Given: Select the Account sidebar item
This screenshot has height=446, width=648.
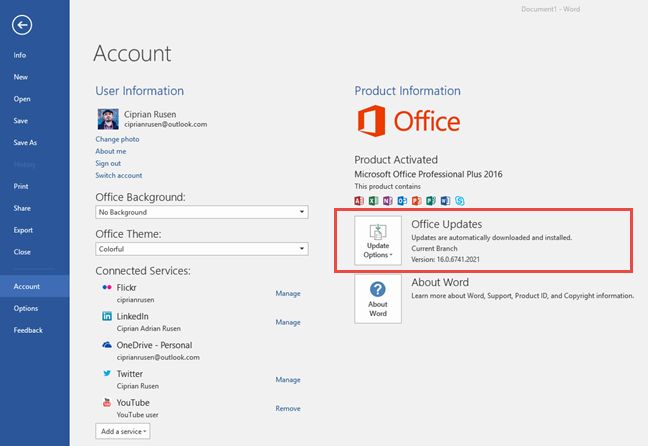Looking at the screenshot, I should (35, 286).
